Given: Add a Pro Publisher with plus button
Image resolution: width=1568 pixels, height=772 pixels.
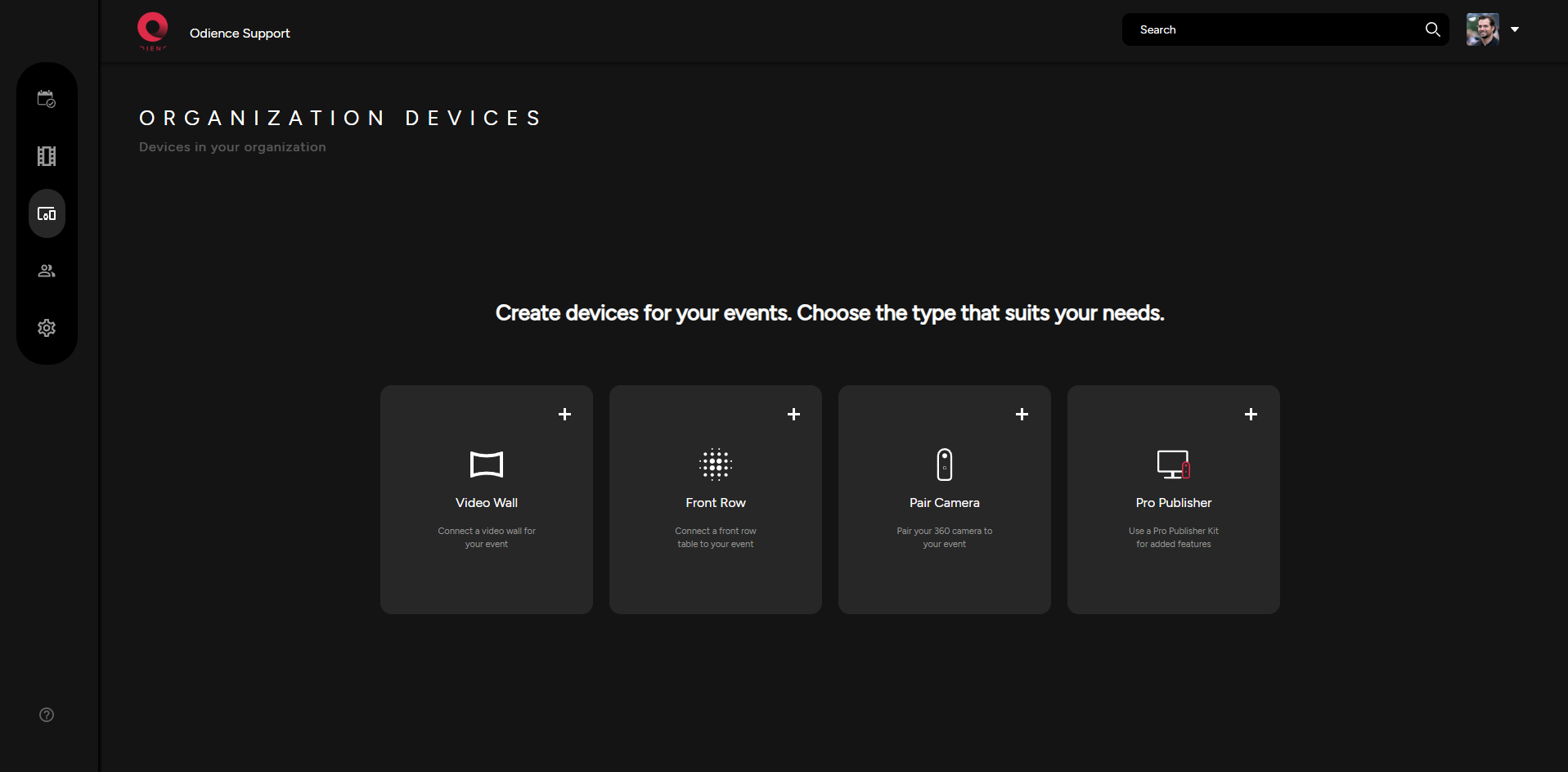Looking at the screenshot, I should pos(1251,415).
